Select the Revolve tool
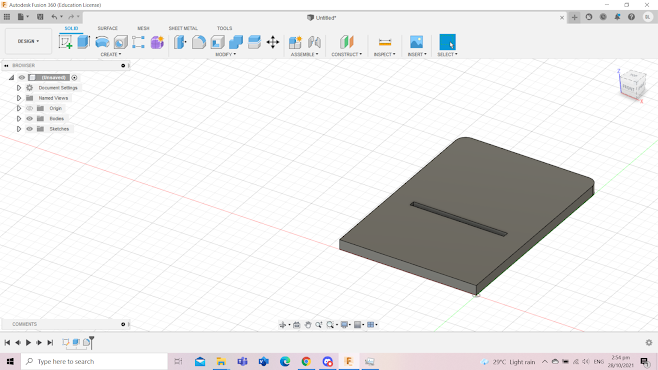Image resolution: width=658 pixels, height=370 pixels. 102,42
